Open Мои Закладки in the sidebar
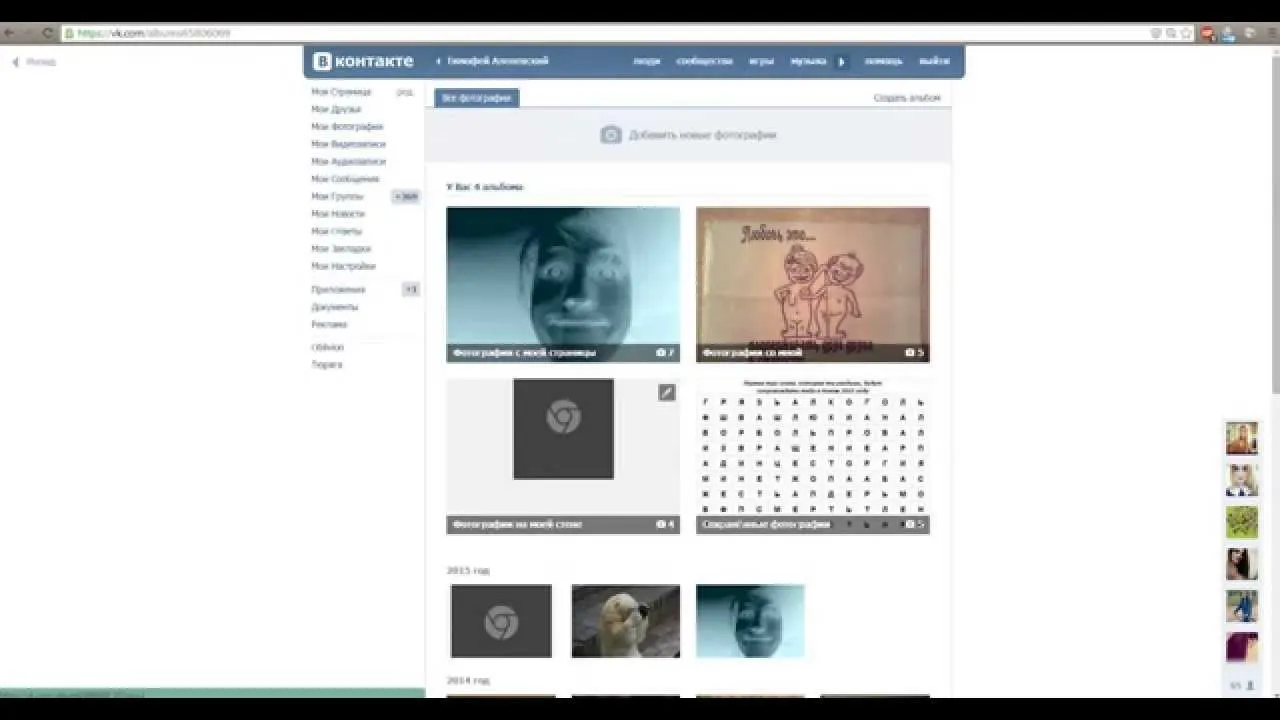Image resolution: width=1280 pixels, height=720 pixels. click(341, 248)
